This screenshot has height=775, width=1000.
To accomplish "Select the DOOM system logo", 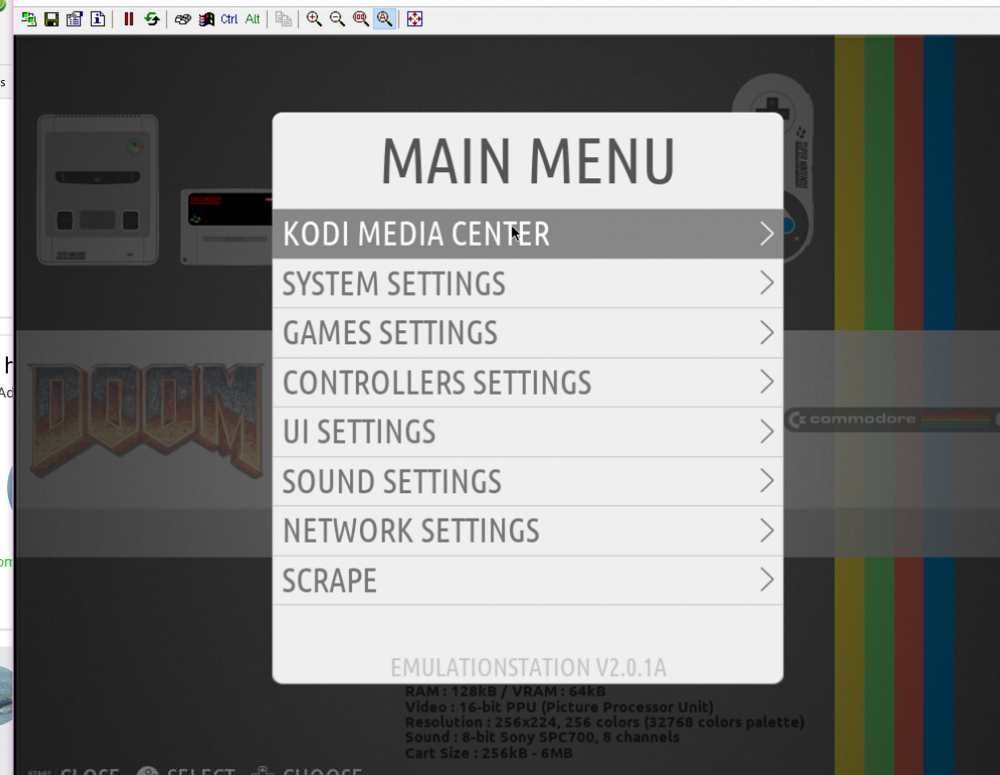I will click(x=146, y=420).
